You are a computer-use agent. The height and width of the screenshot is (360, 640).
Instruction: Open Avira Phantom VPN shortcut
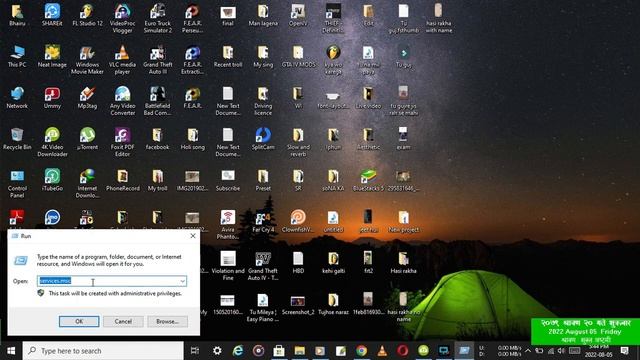[228, 224]
